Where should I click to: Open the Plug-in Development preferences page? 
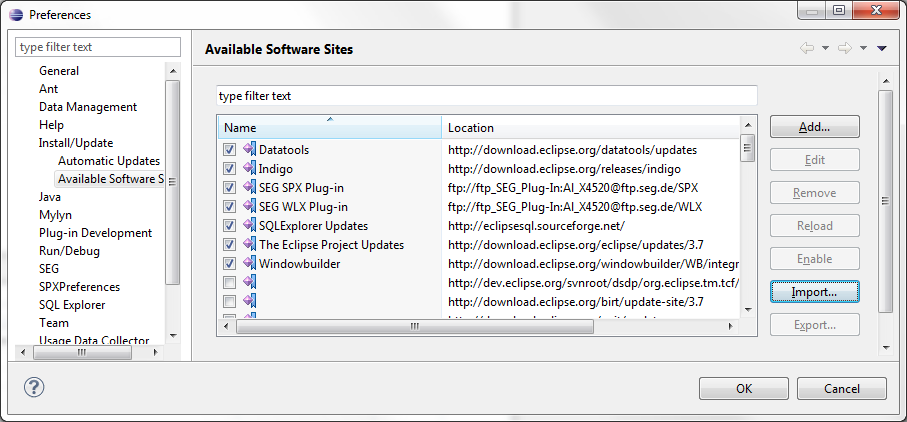point(95,233)
